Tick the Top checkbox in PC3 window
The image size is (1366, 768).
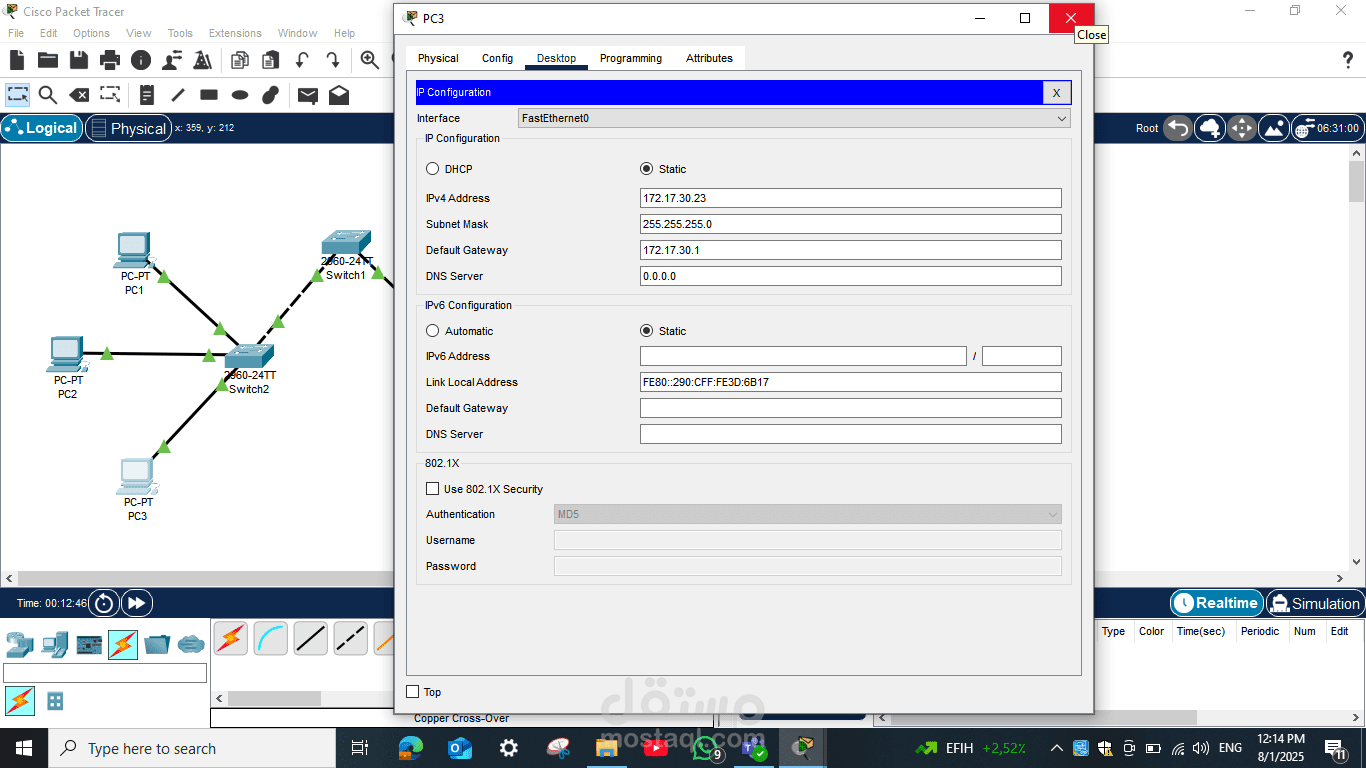point(413,692)
